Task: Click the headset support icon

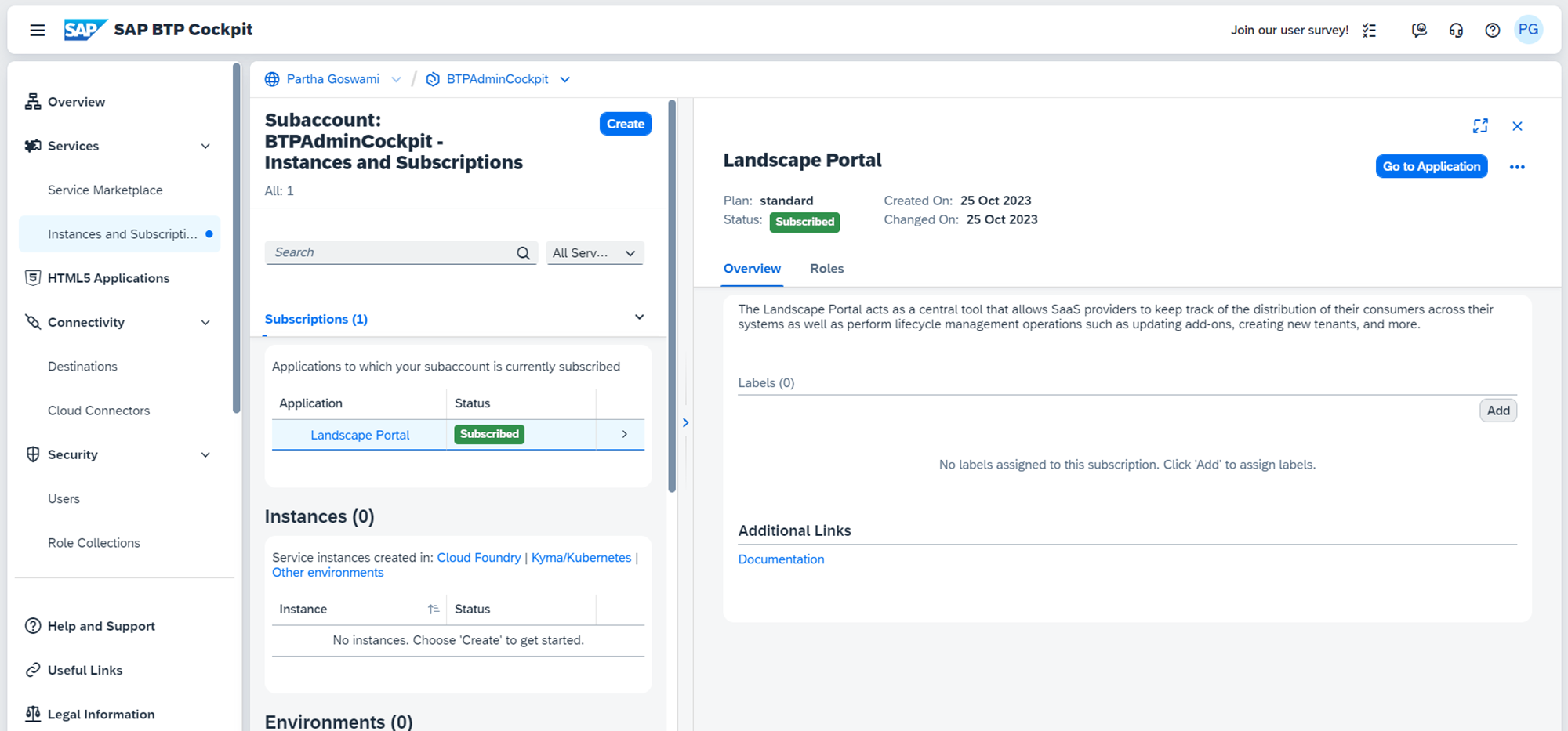Action: (x=1456, y=30)
